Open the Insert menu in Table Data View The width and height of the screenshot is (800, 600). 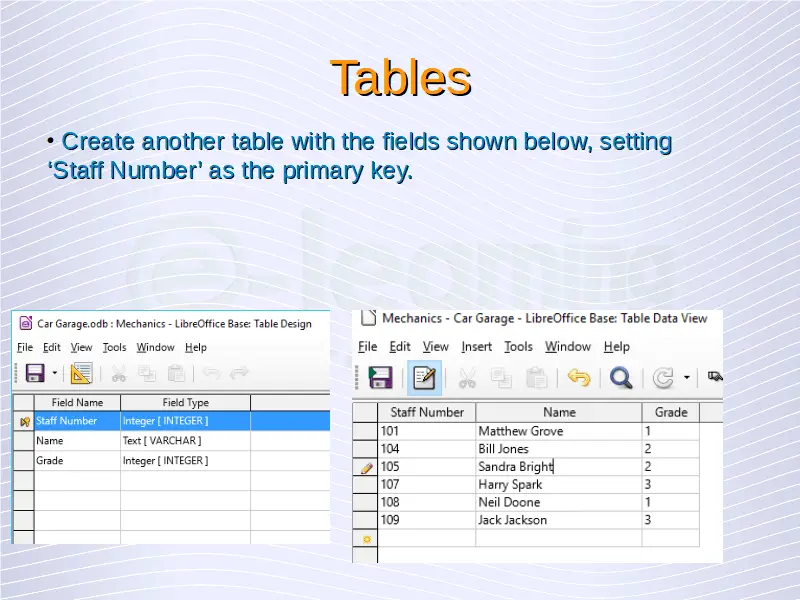[477, 347]
